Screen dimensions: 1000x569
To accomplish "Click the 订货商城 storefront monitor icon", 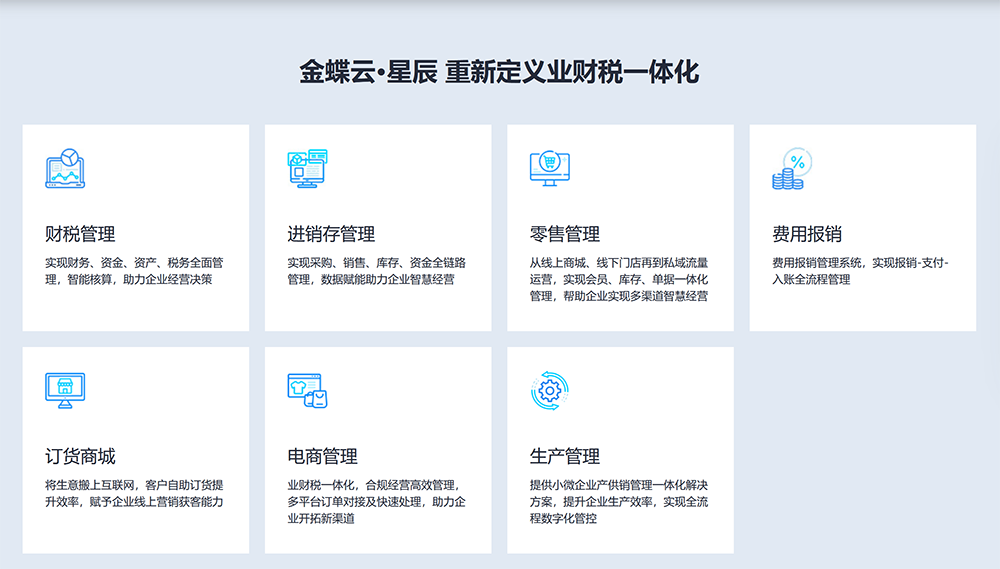I will 65,390.
